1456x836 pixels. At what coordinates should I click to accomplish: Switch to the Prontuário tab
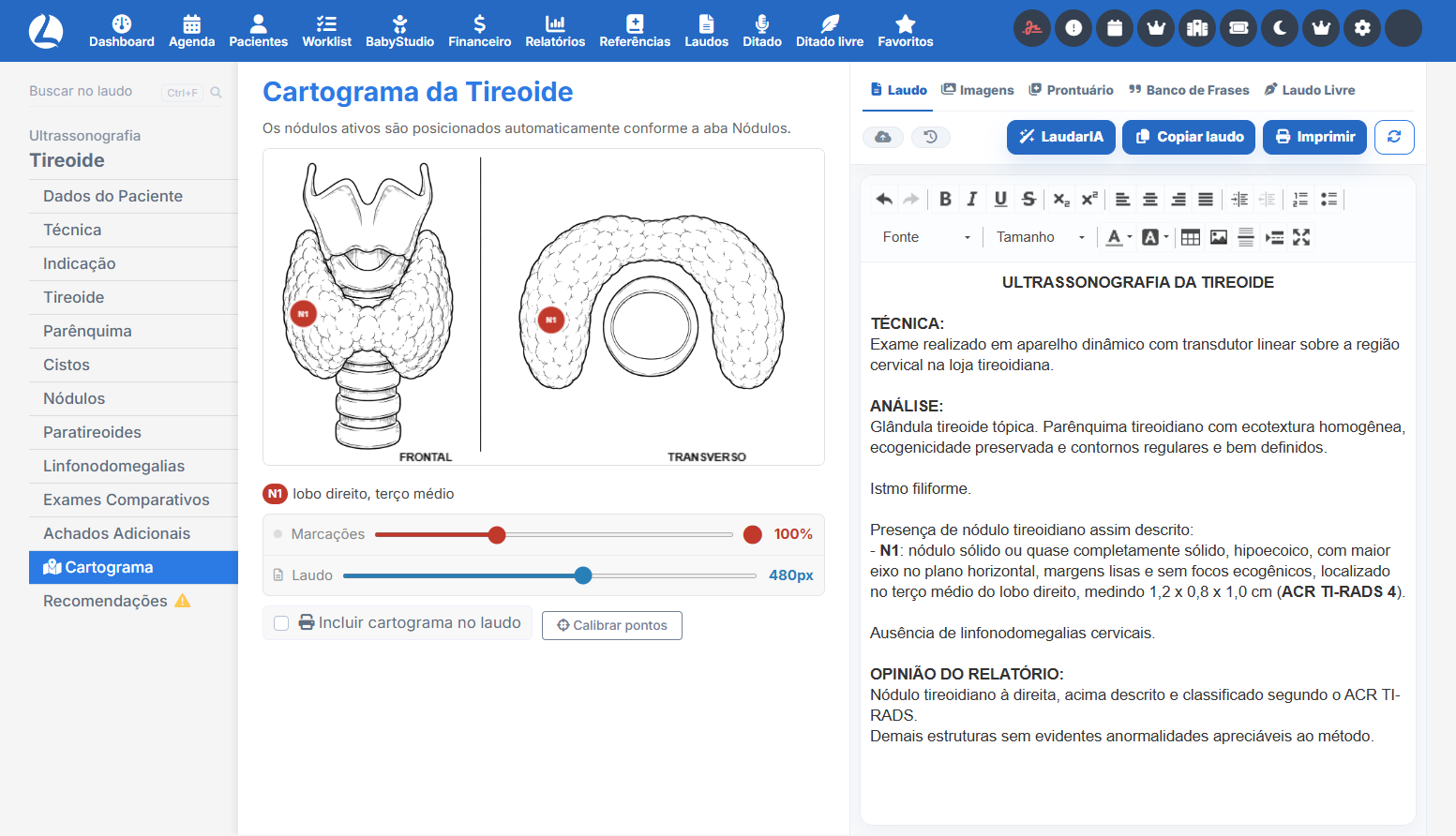(1071, 90)
